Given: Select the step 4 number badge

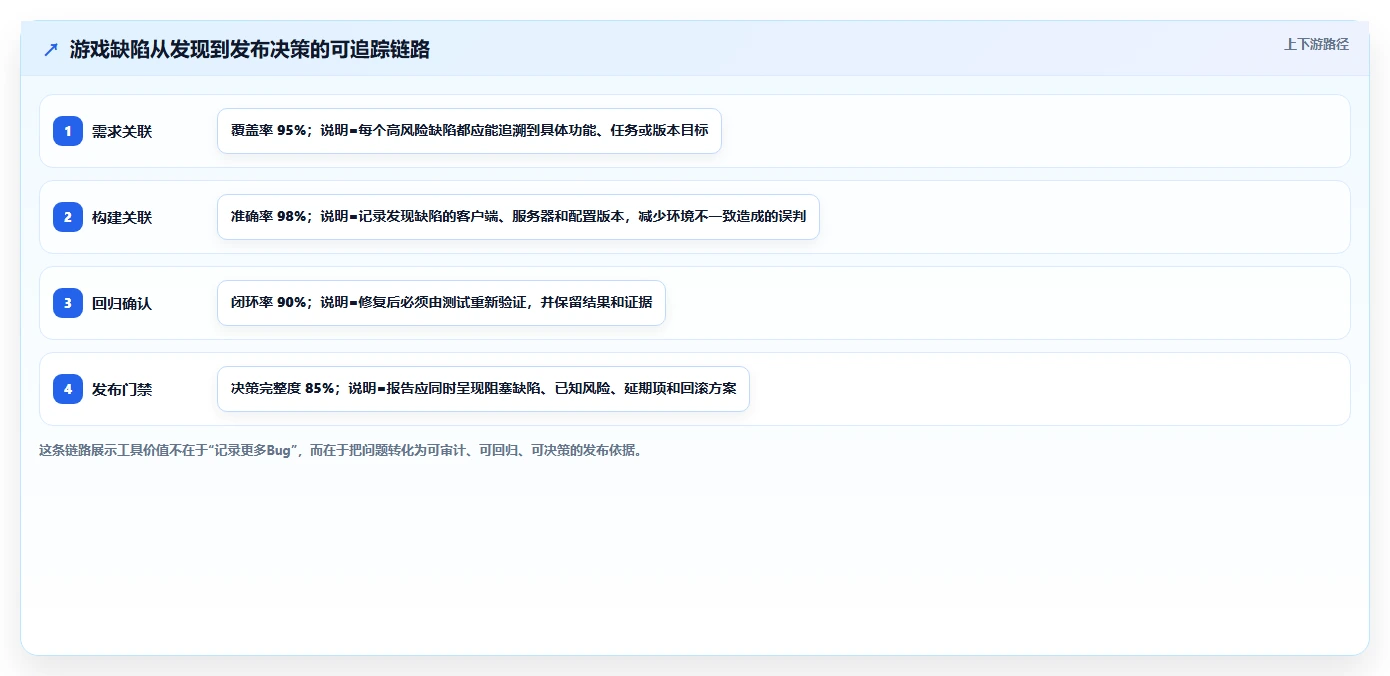Looking at the screenshot, I should [68, 389].
